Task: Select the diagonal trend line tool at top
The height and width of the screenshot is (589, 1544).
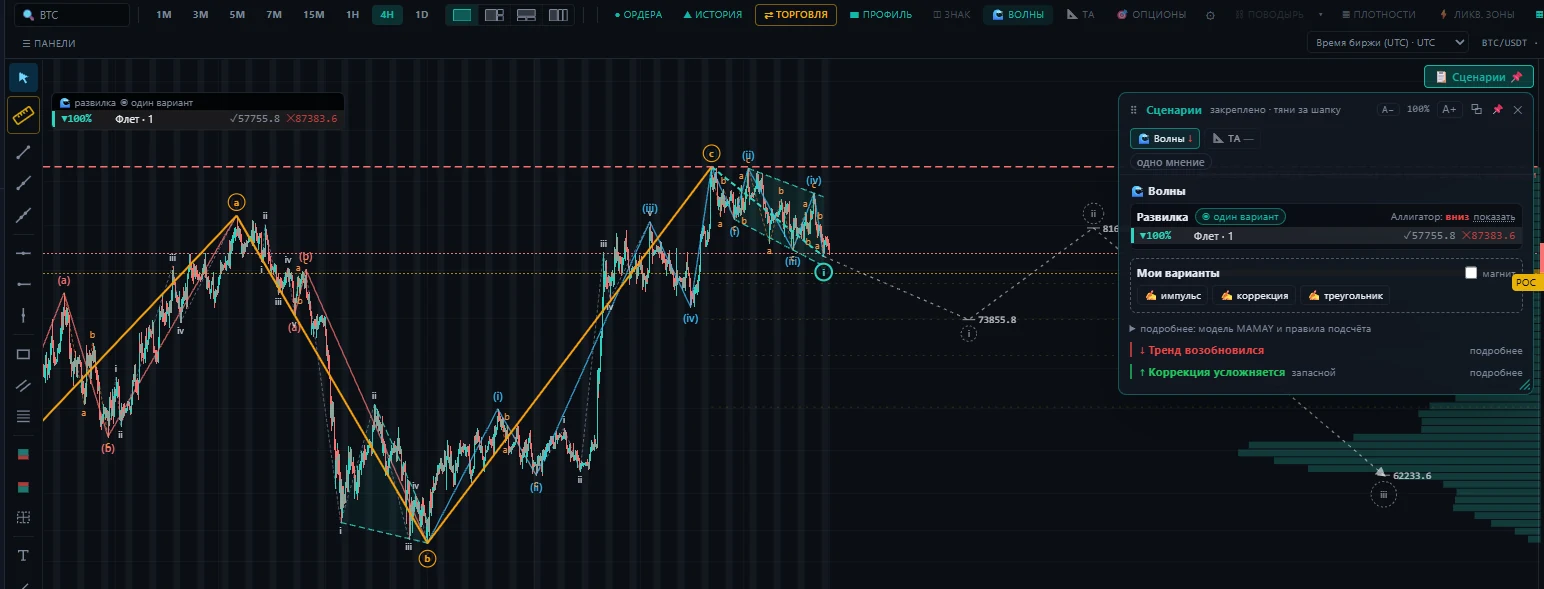Action: 23,152
